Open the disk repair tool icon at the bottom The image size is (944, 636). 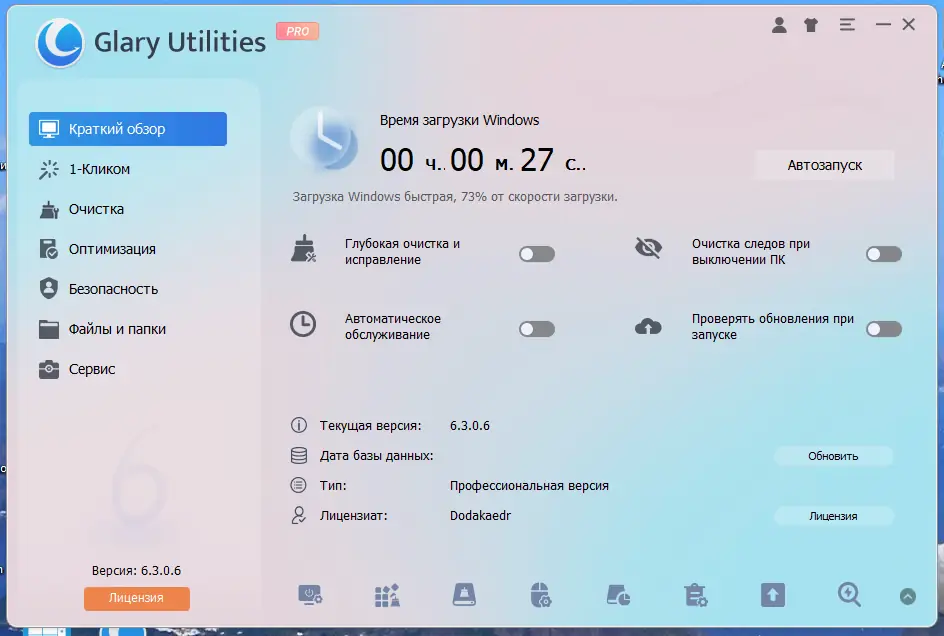463,595
